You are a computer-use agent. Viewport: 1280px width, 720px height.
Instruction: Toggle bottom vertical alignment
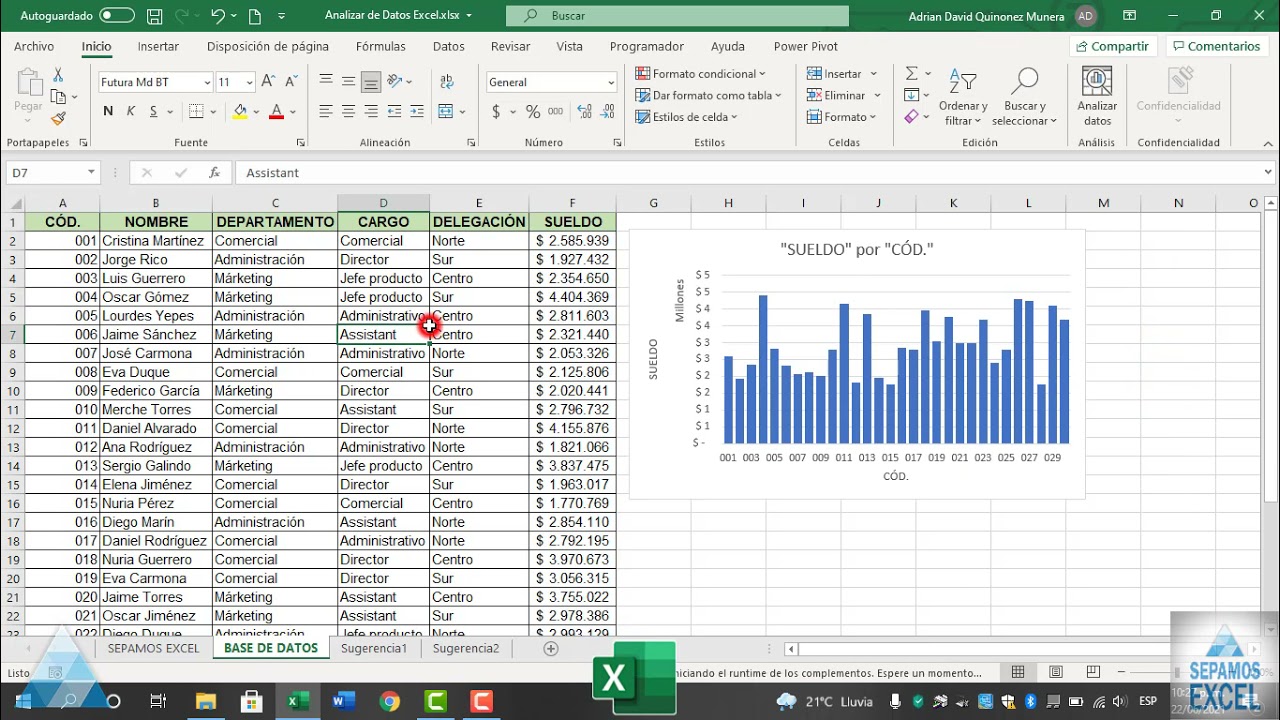click(x=371, y=81)
